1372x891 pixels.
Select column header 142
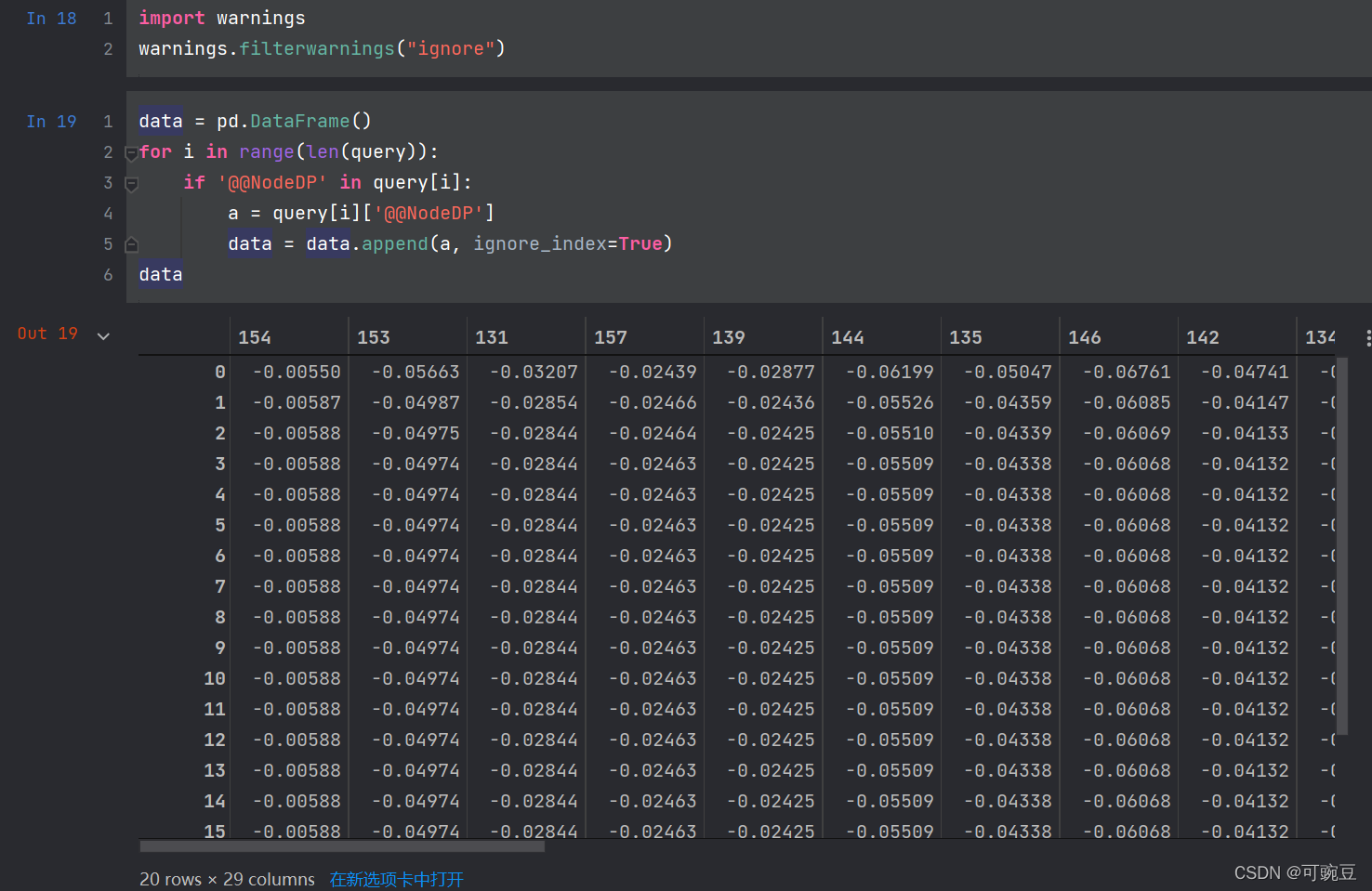pos(1203,337)
